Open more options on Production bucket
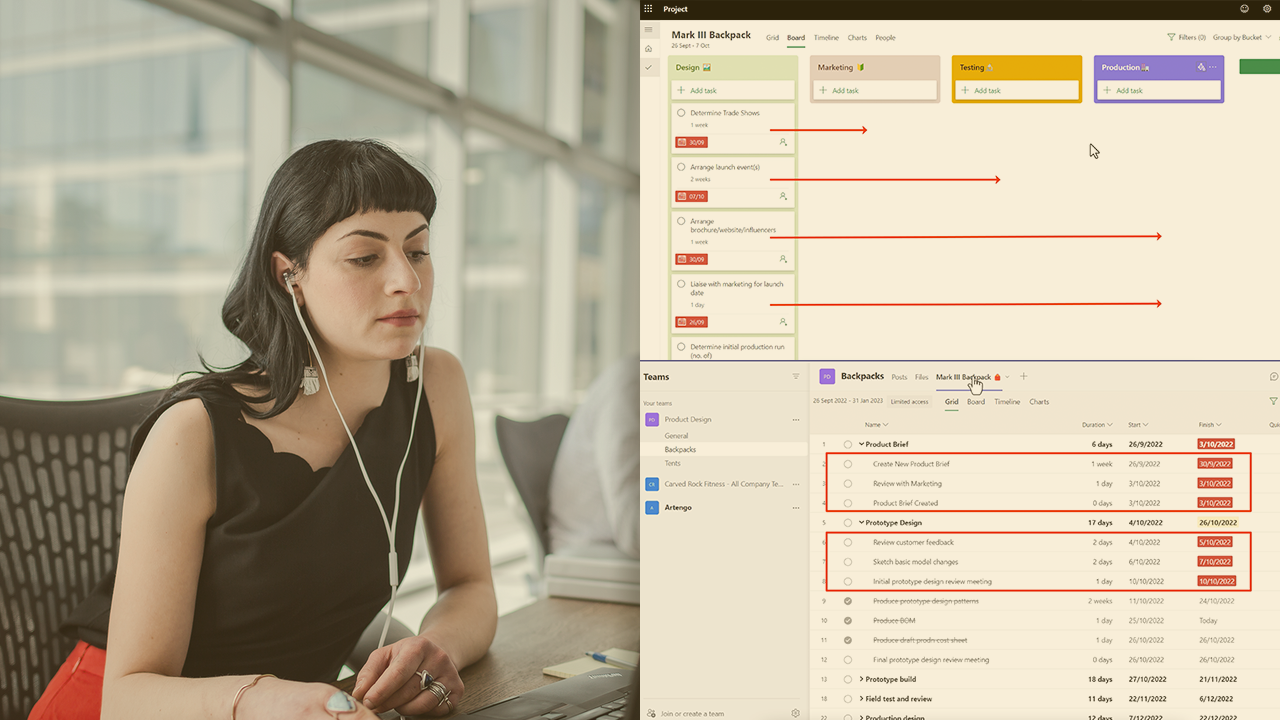The height and width of the screenshot is (720, 1280). coord(1213,68)
